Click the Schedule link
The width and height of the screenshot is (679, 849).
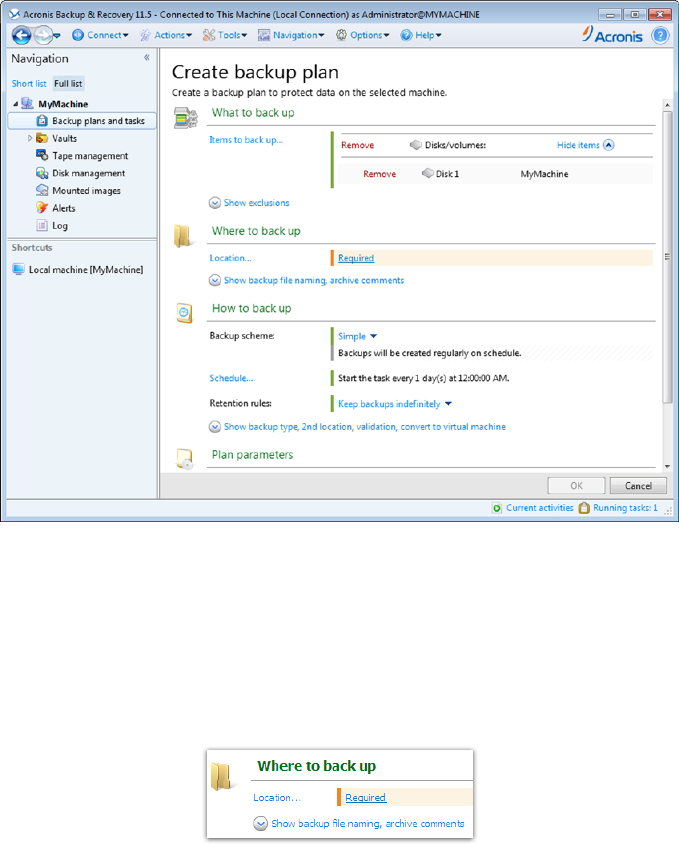click(231, 378)
